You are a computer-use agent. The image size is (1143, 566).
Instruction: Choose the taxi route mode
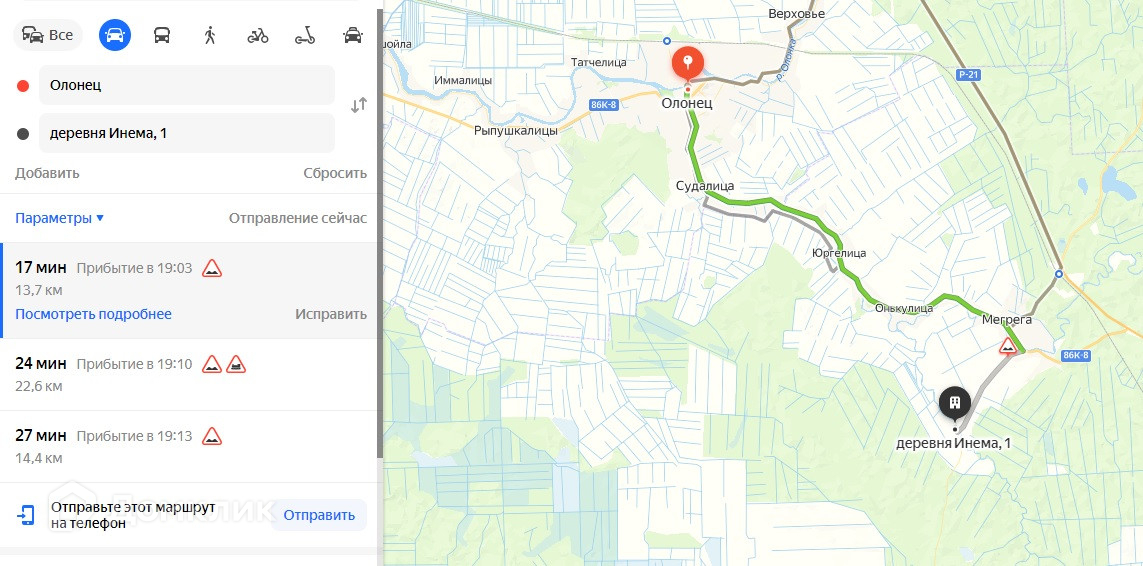[x=353, y=35]
